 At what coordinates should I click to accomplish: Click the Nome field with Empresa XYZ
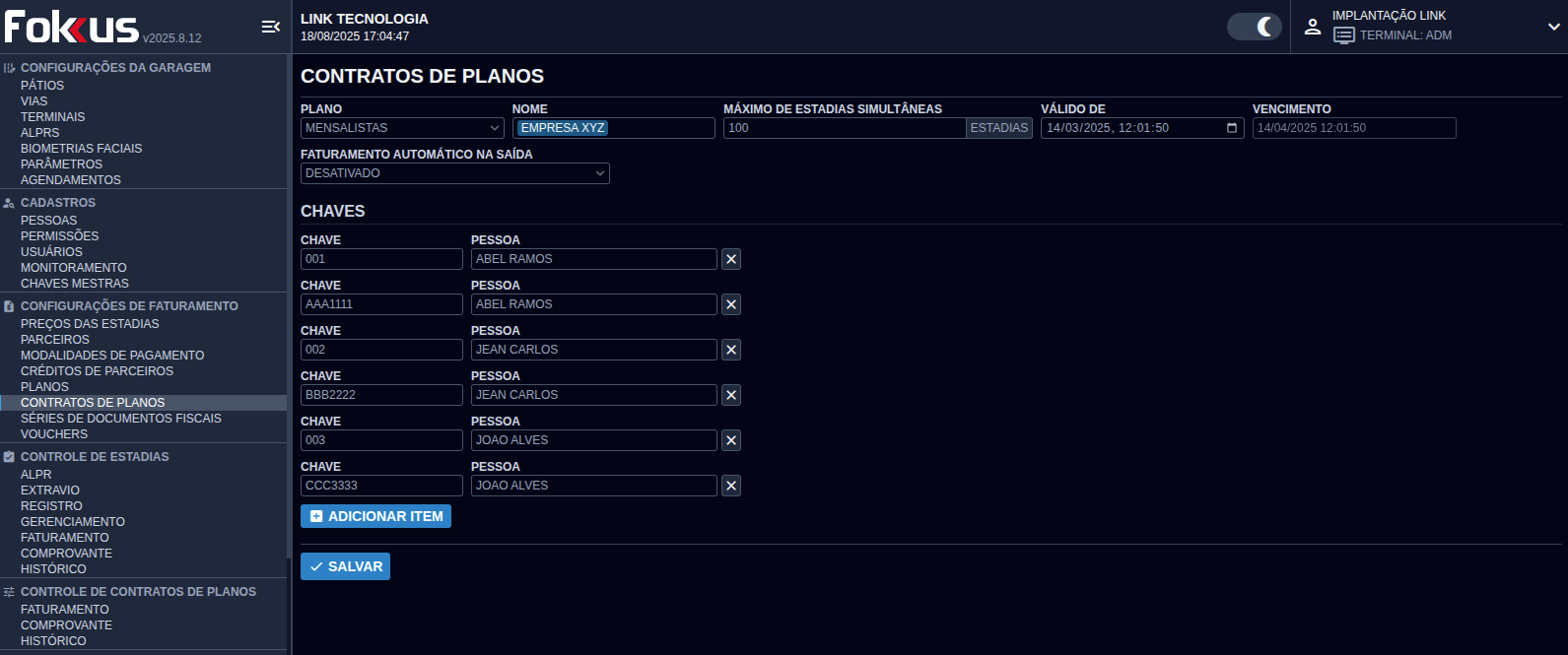tap(613, 128)
